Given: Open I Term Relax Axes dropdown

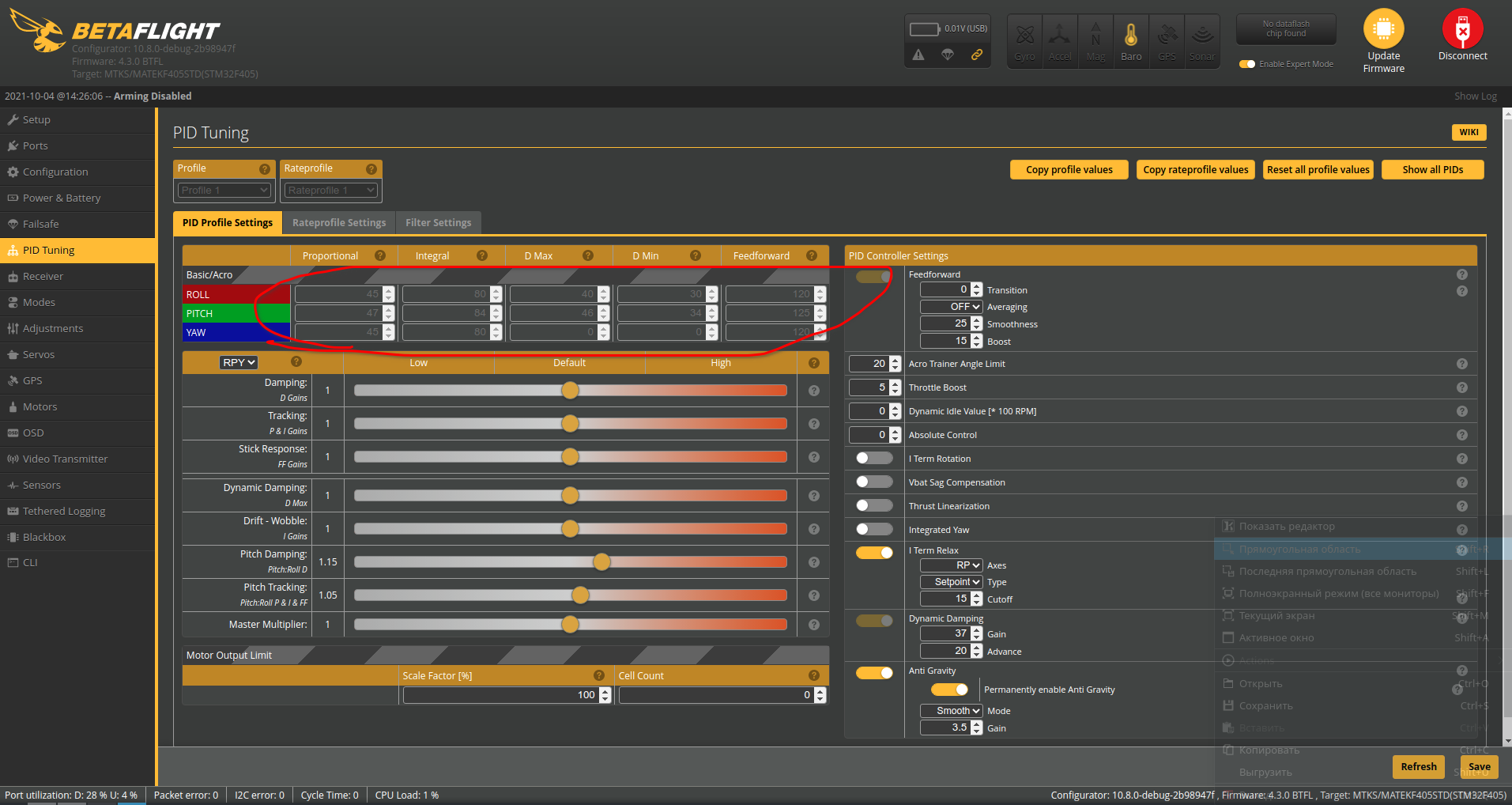Looking at the screenshot, I should click(x=952, y=565).
